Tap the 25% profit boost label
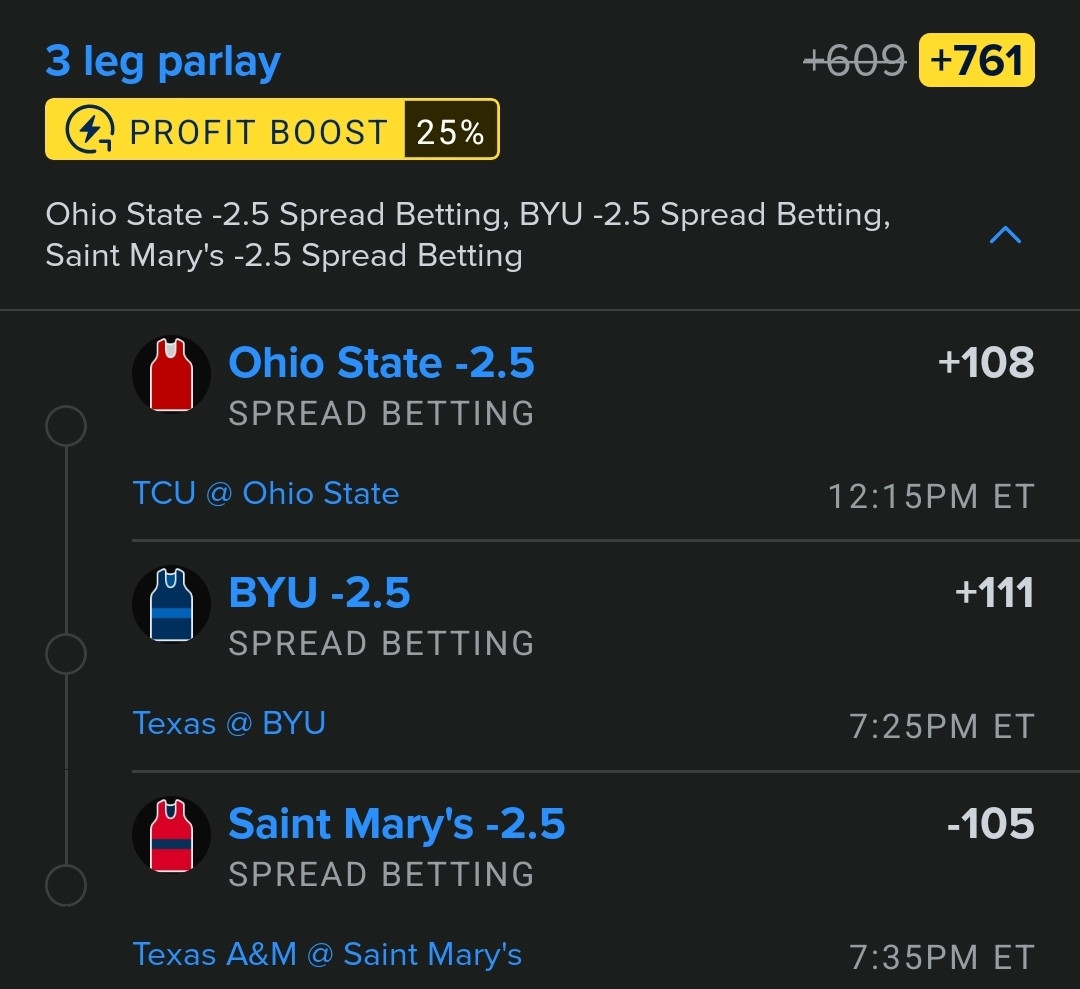This screenshot has height=989, width=1080. tap(450, 129)
